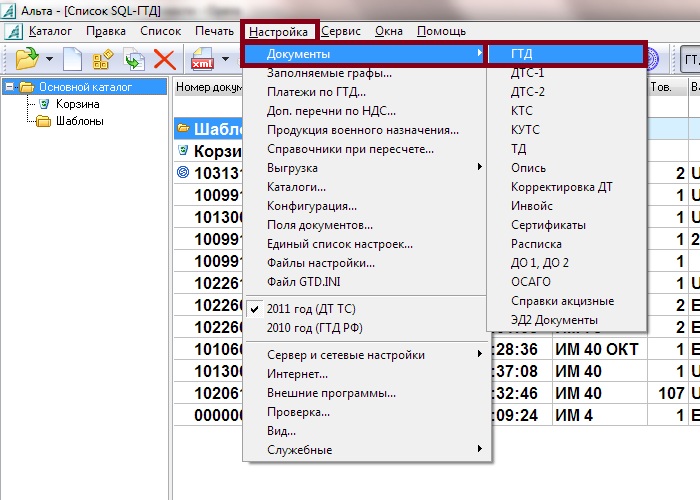
Task: Create a new blank document from toolbar
Action: (x=73, y=61)
